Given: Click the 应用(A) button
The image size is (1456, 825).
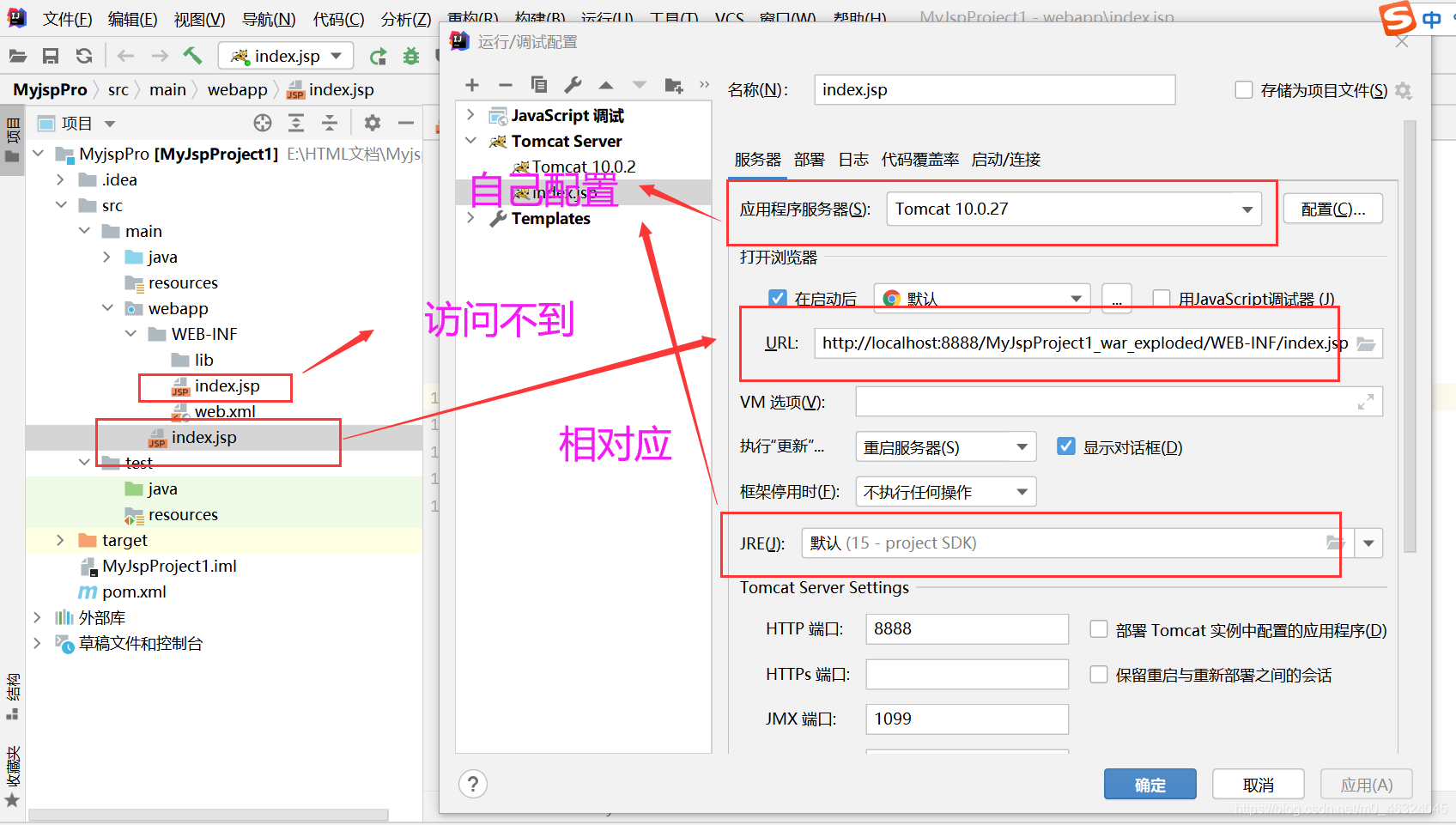Looking at the screenshot, I should click(x=1367, y=785).
